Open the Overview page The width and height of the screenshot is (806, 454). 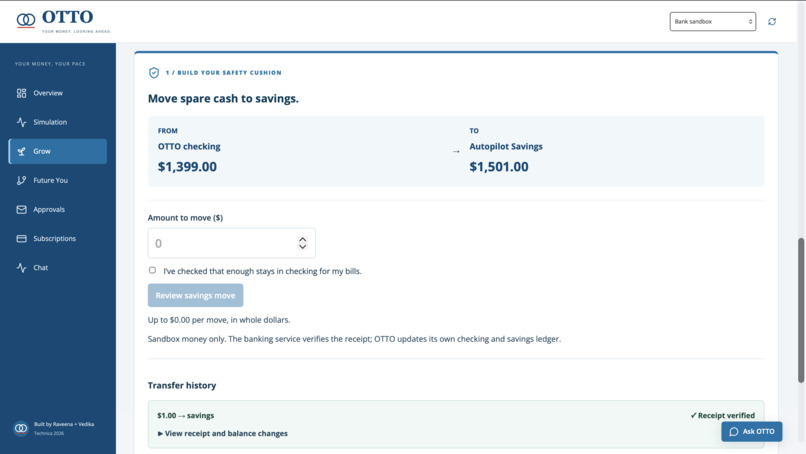click(x=58, y=93)
